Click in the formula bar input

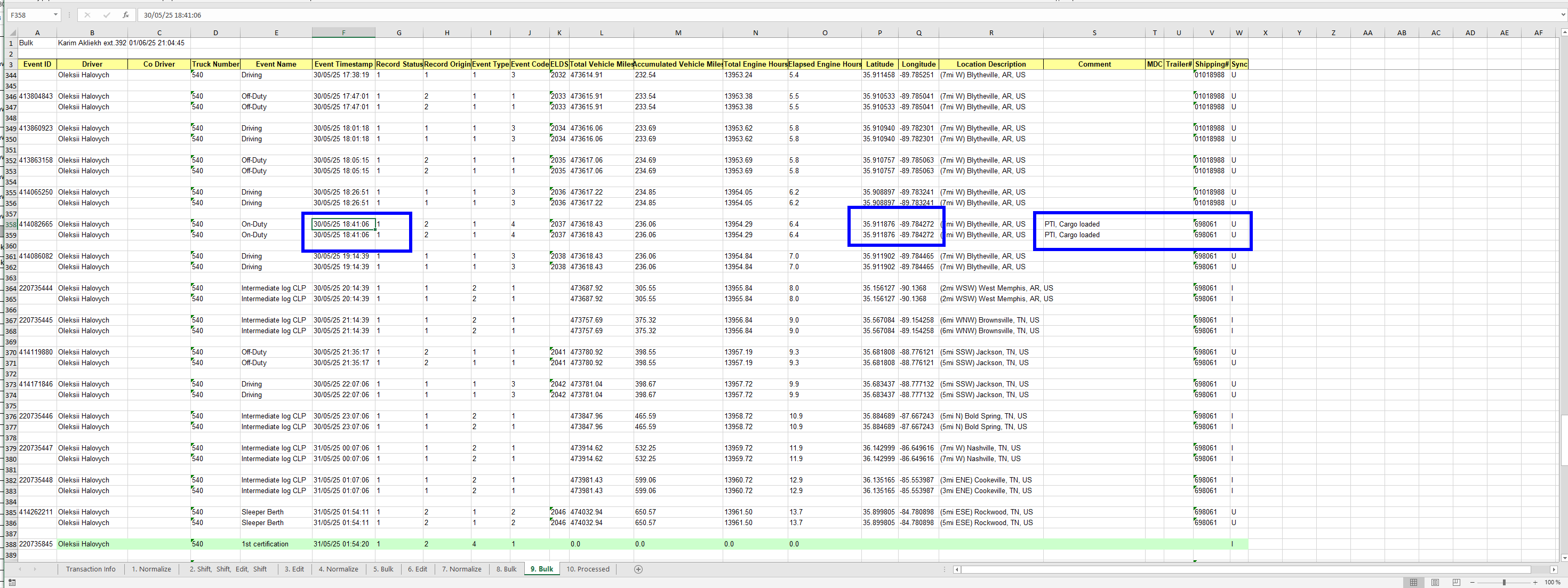click(731, 15)
